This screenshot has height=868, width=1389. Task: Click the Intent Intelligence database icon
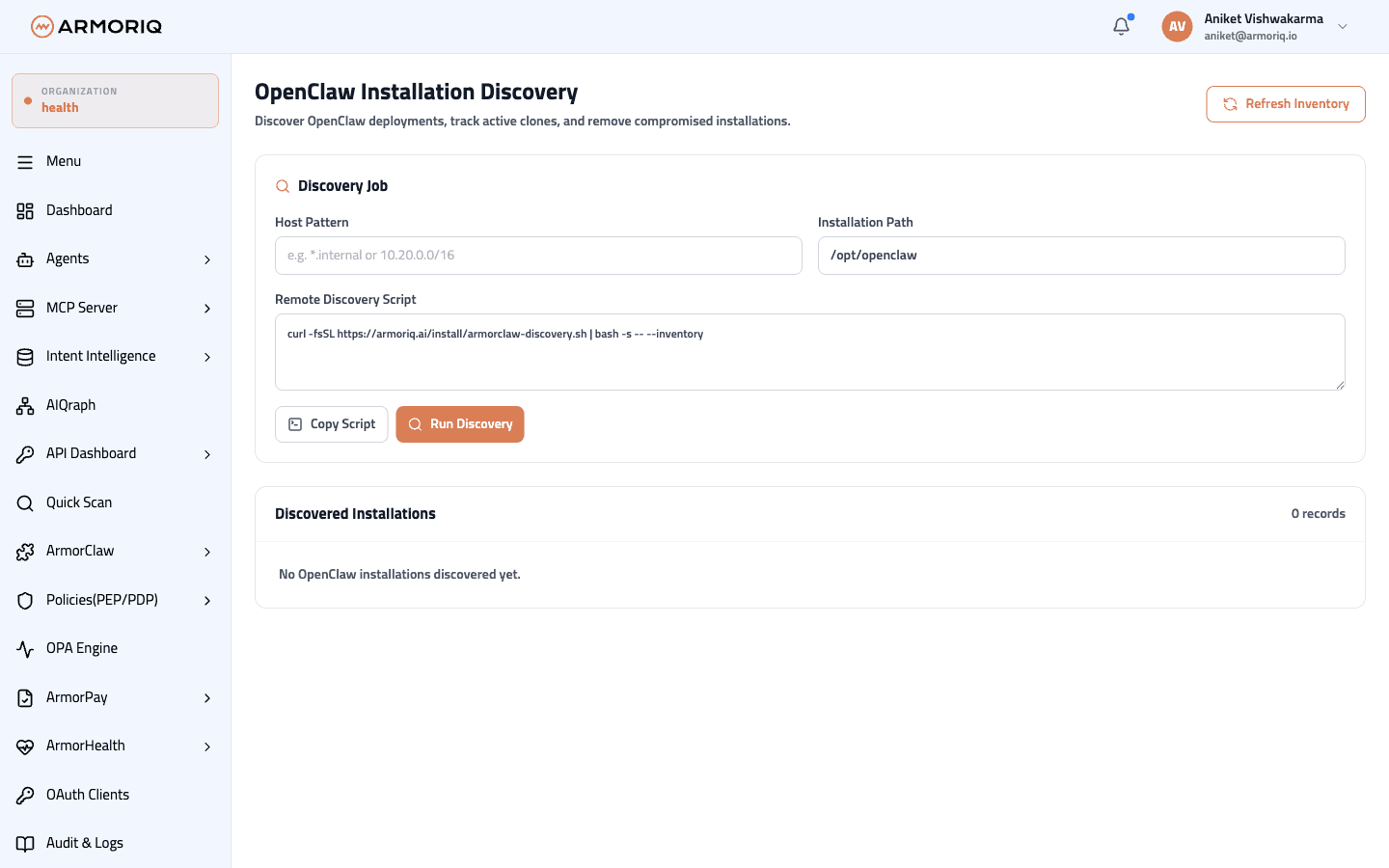(25, 357)
